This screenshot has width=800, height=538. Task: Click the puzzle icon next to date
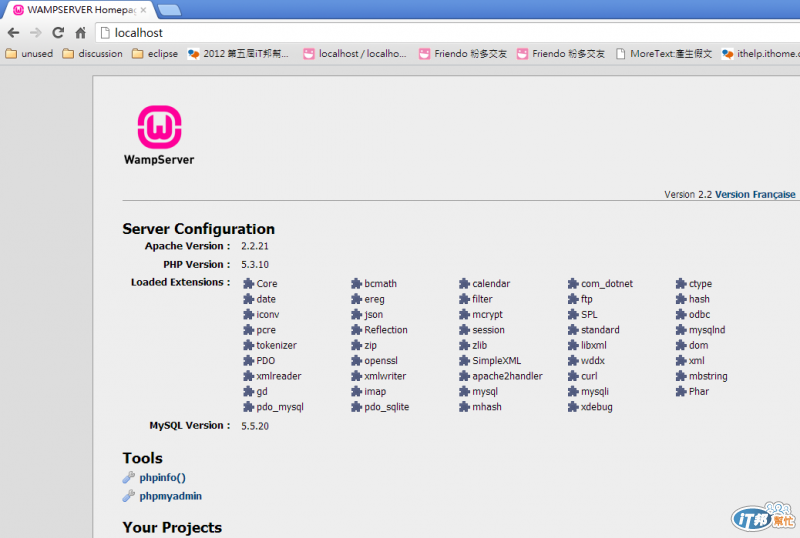248,299
